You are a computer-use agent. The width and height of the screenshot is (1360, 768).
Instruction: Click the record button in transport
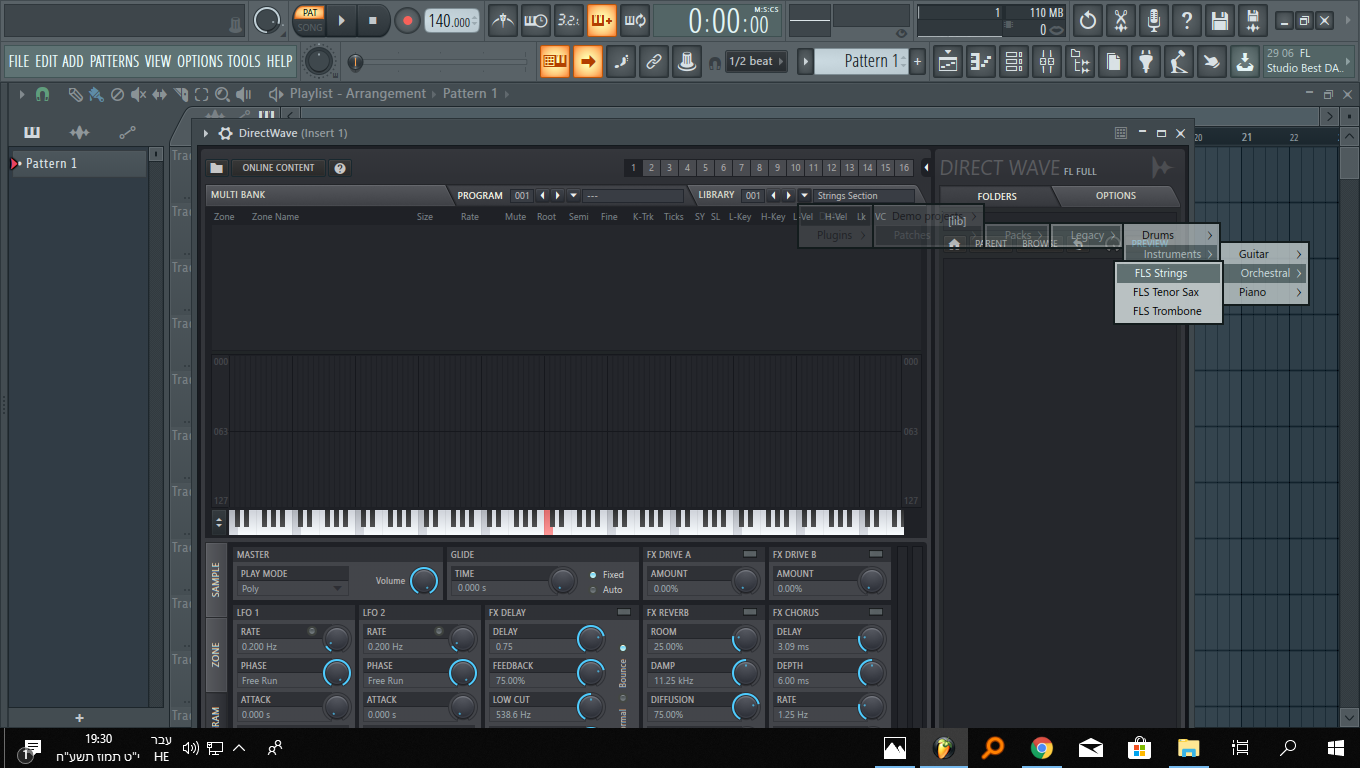(407, 20)
